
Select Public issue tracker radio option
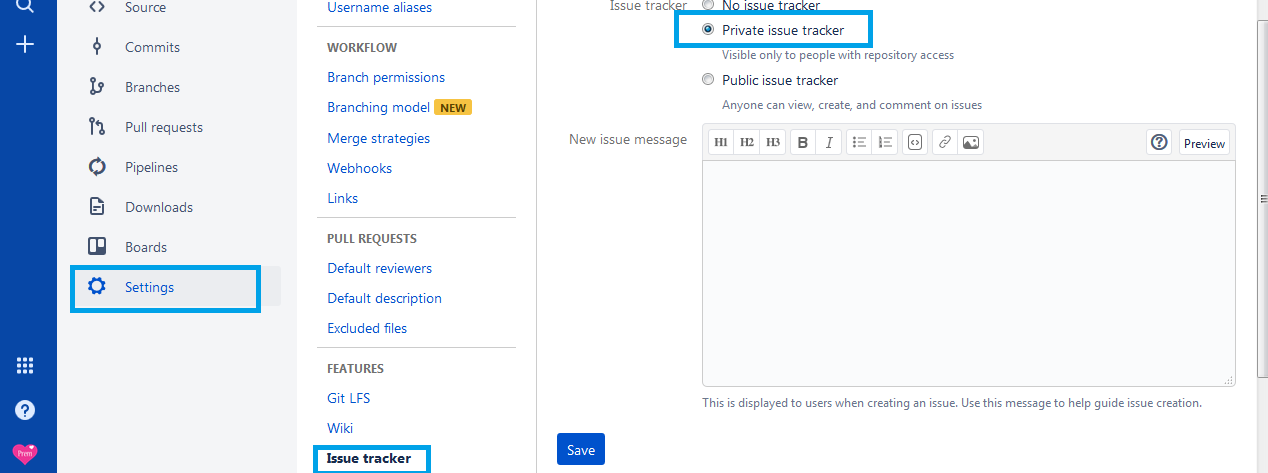[708, 80]
